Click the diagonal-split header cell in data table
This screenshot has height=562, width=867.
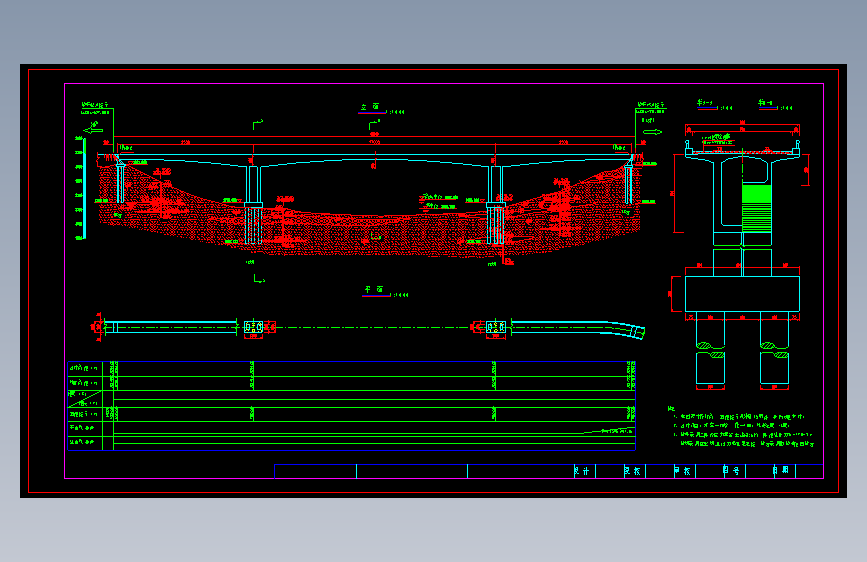pos(85,398)
